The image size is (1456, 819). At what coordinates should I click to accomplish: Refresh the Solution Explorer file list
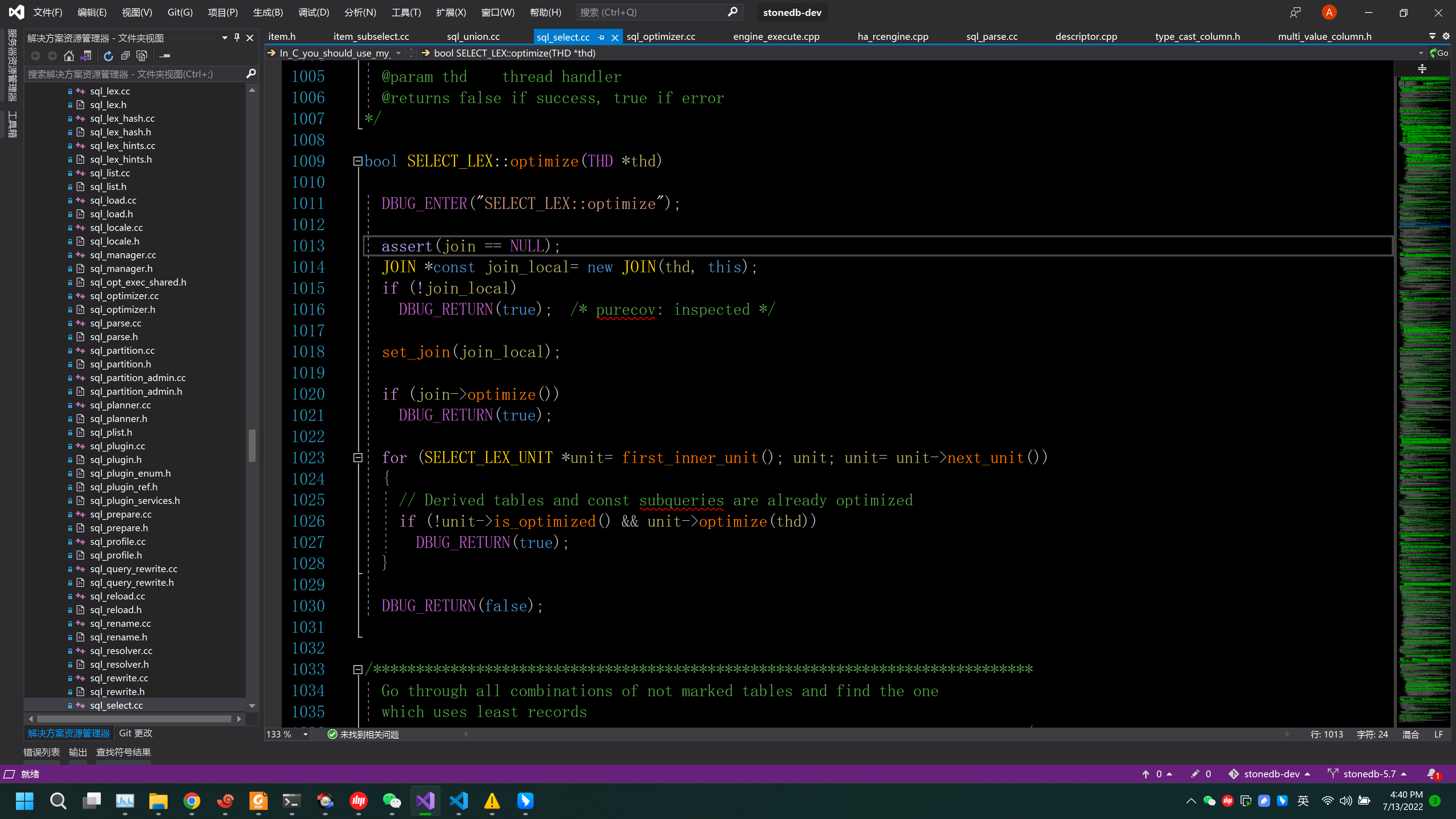tap(108, 55)
